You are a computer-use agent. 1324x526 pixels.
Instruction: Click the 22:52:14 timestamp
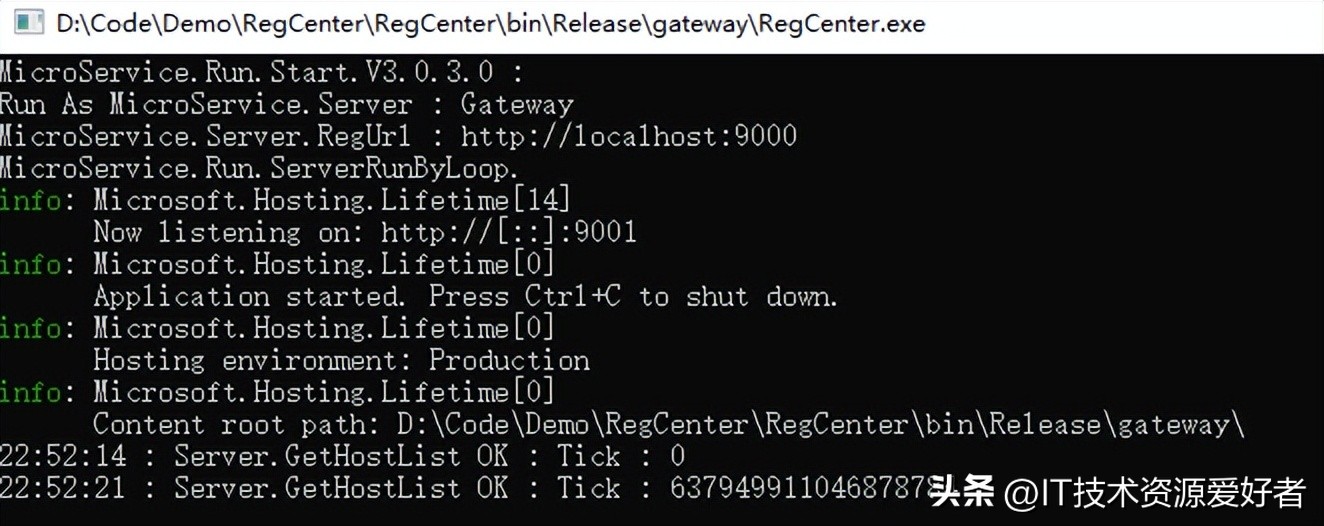pyautogui.click(x=62, y=457)
